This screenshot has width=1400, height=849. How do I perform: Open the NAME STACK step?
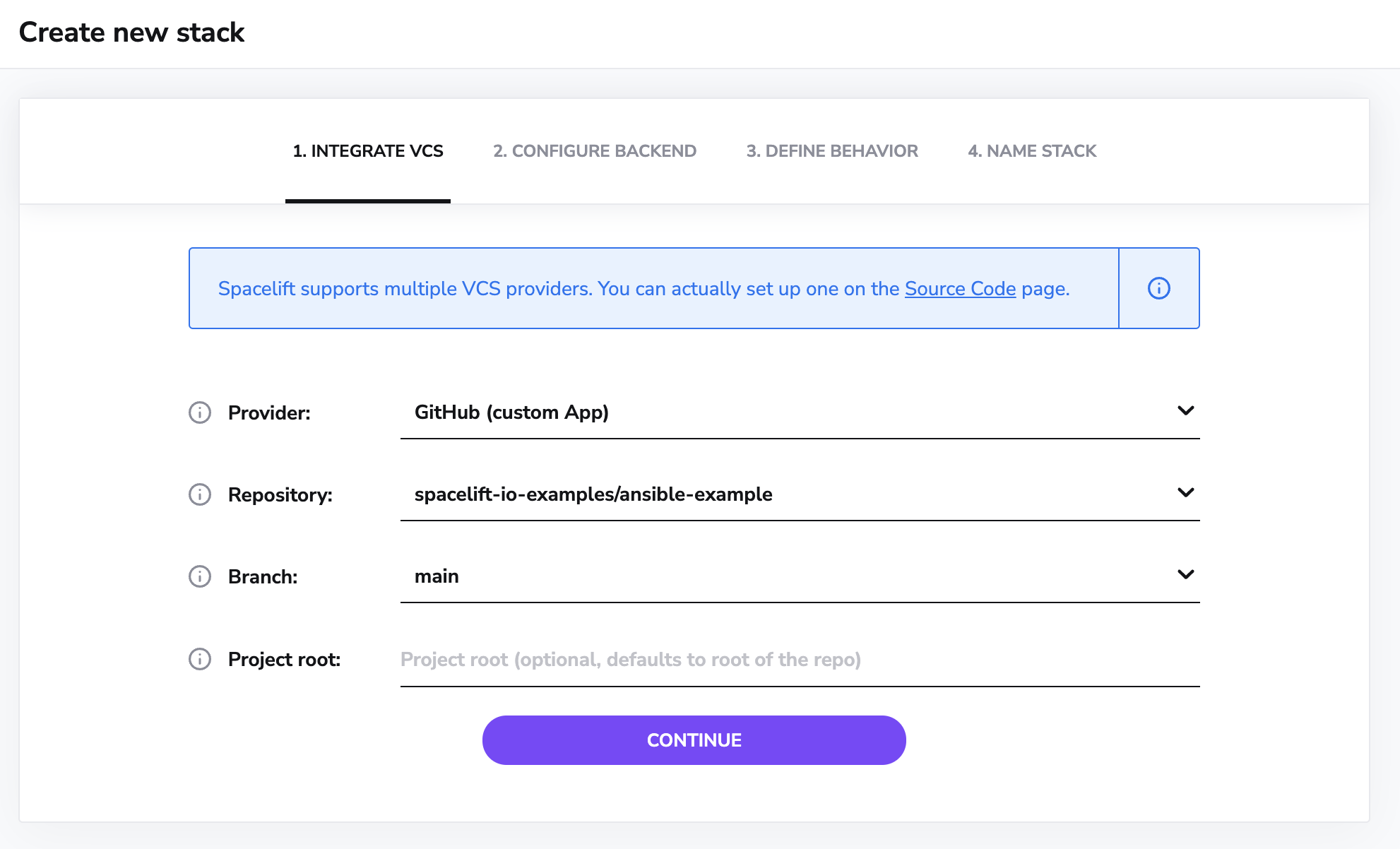[x=1032, y=150]
